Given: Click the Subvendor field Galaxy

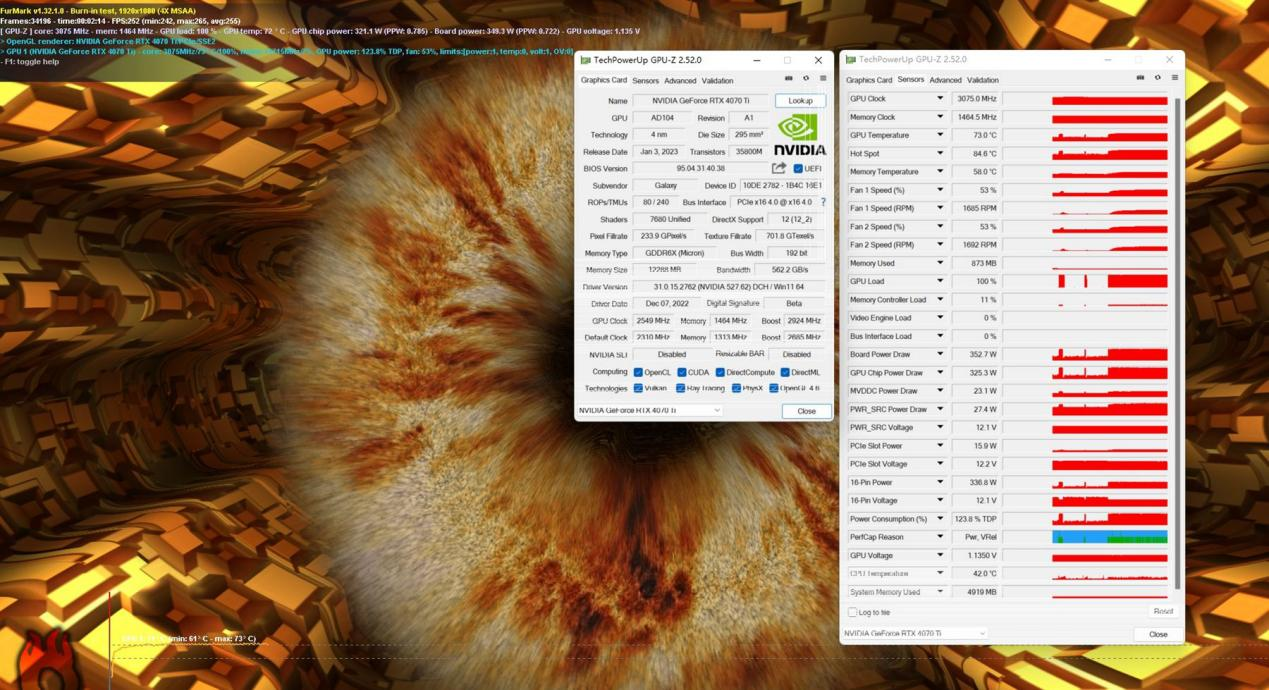Looking at the screenshot, I should click(665, 185).
